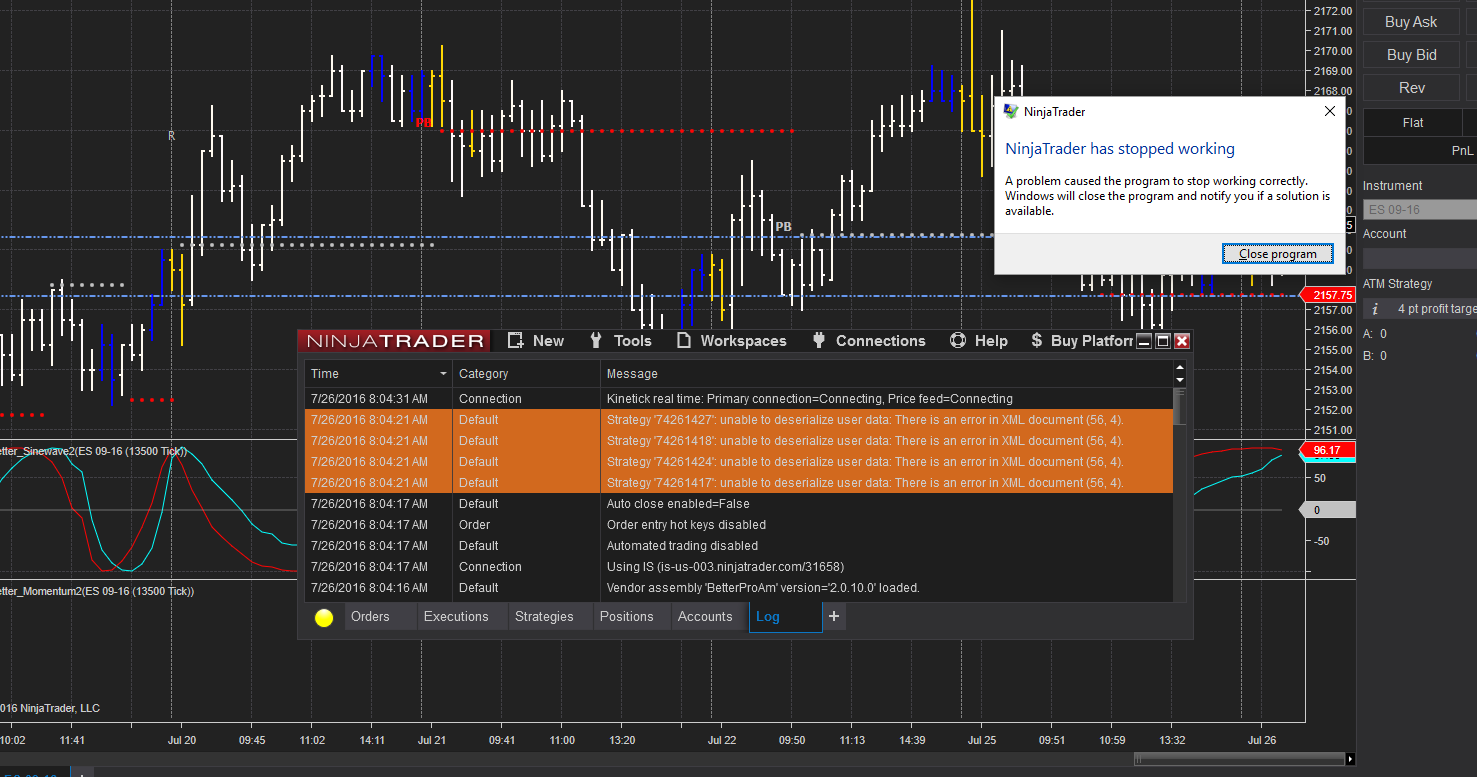Select the Strategy '74261427' error row
The width and height of the screenshot is (1477, 777).
coord(738,420)
